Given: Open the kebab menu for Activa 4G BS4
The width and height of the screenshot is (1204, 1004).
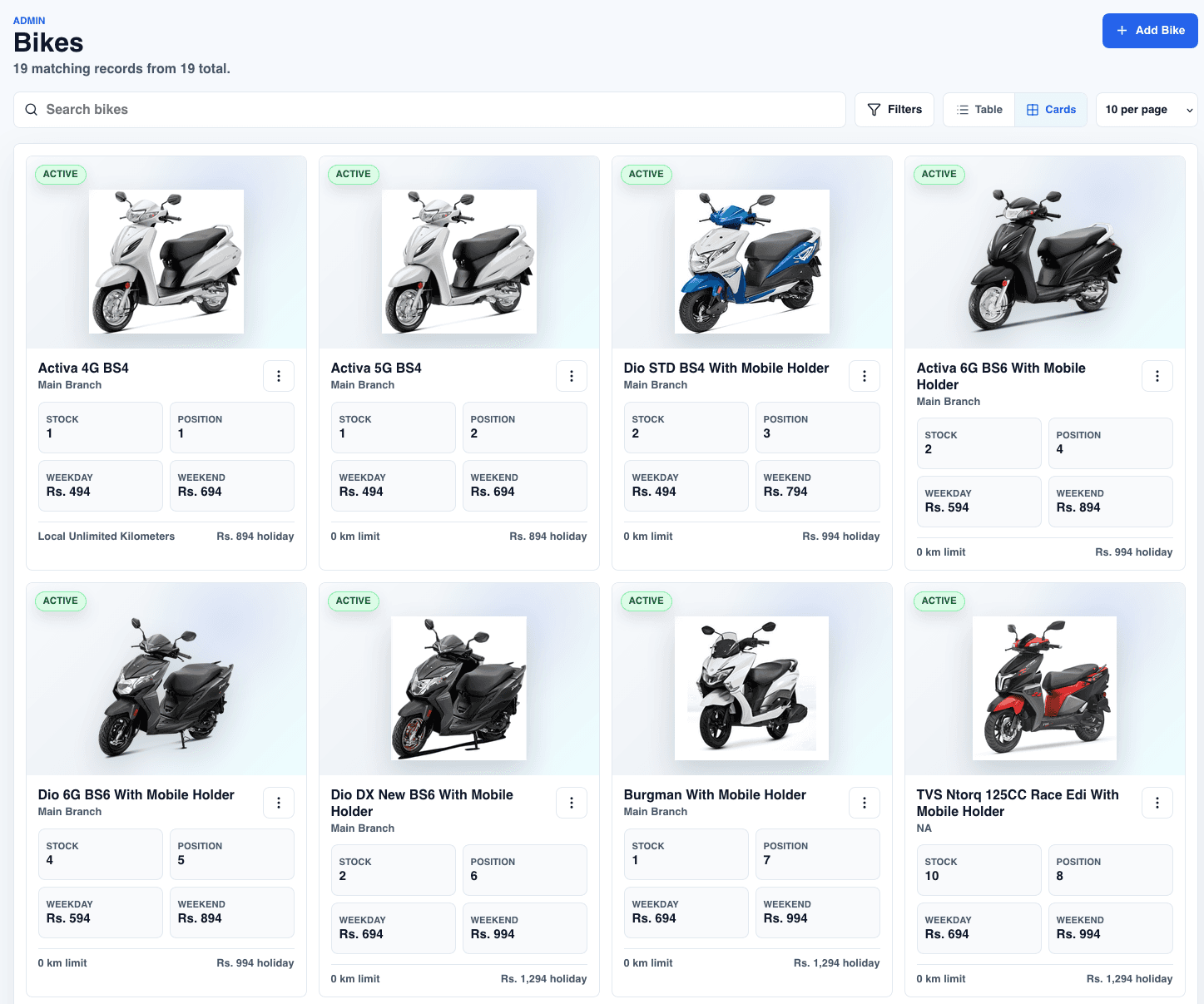Looking at the screenshot, I should tap(279, 376).
